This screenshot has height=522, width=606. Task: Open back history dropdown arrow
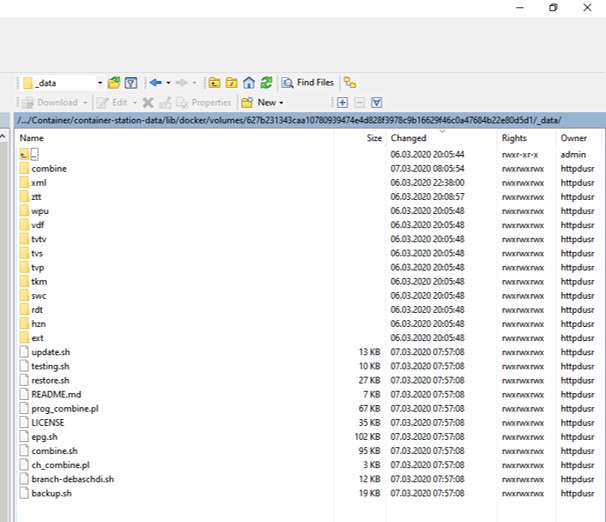tap(168, 83)
